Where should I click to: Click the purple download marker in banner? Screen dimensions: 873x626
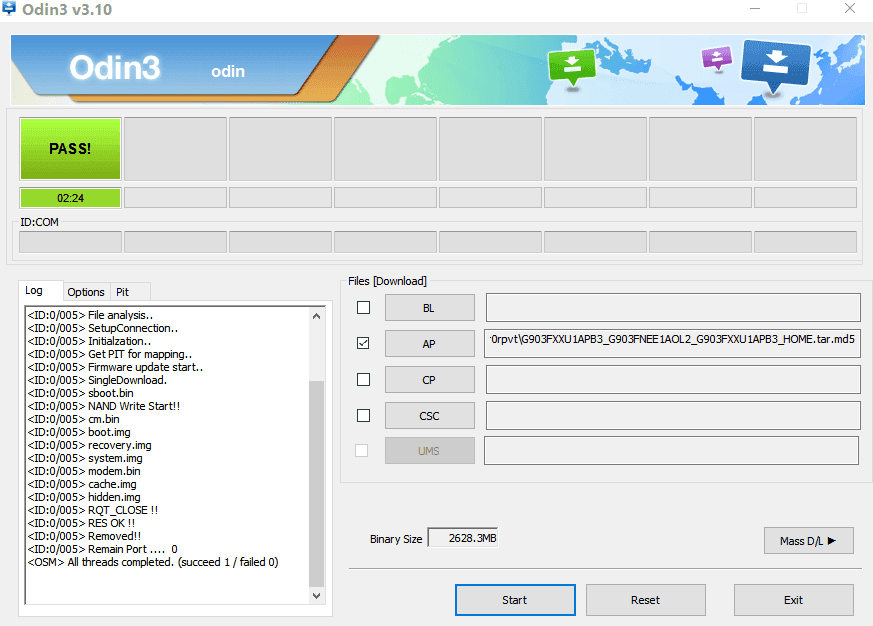tap(717, 58)
